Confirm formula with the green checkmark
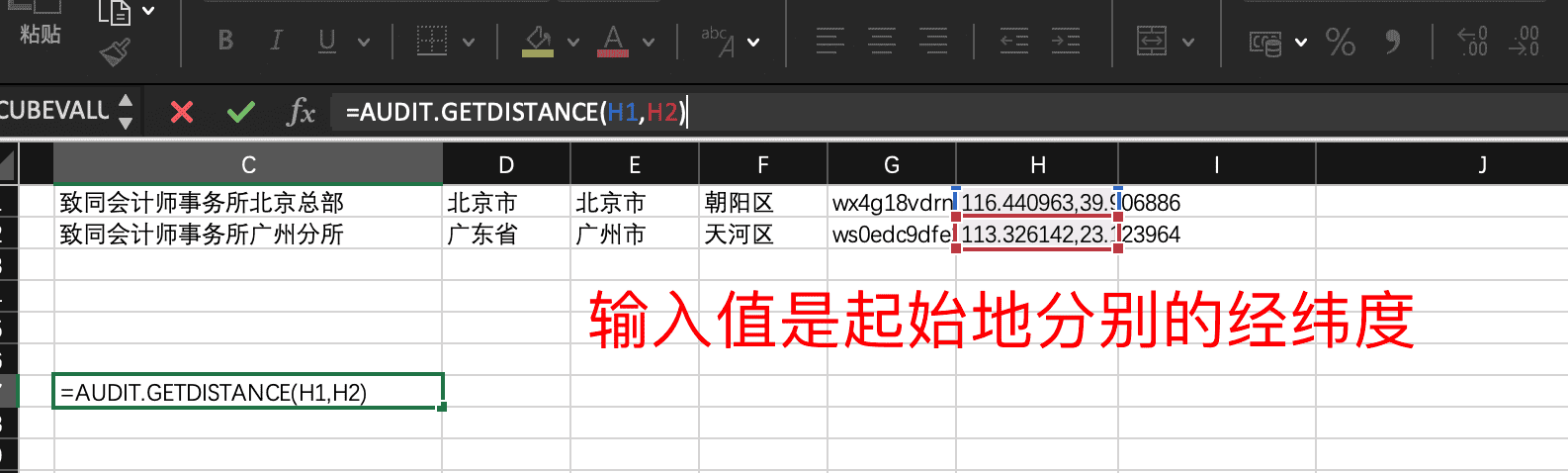1568x473 pixels. pyautogui.click(x=241, y=112)
